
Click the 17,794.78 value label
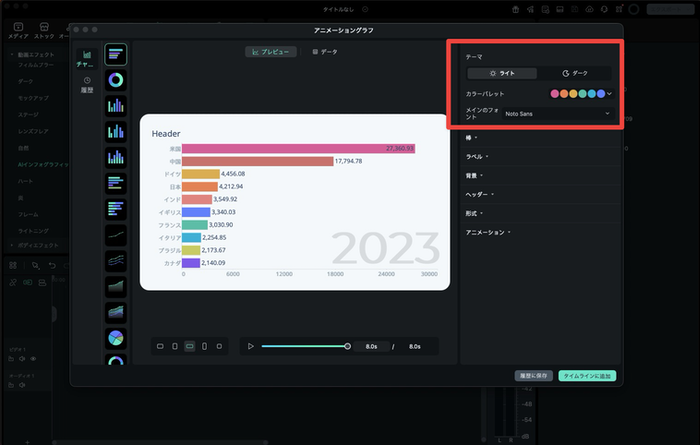pos(348,161)
